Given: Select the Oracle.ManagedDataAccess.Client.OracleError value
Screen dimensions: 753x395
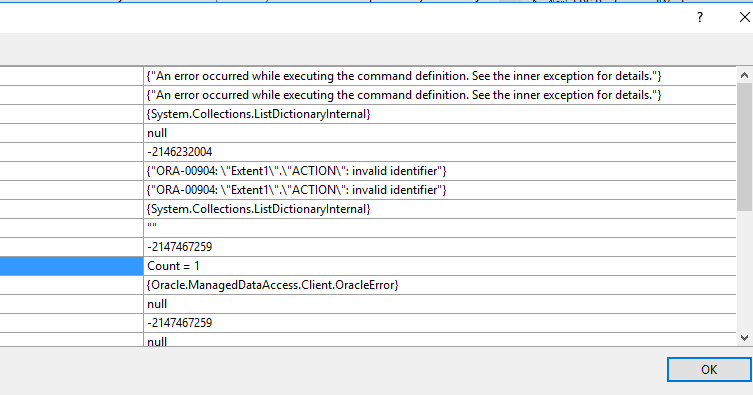Looking at the screenshot, I should [x=272, y=285].
